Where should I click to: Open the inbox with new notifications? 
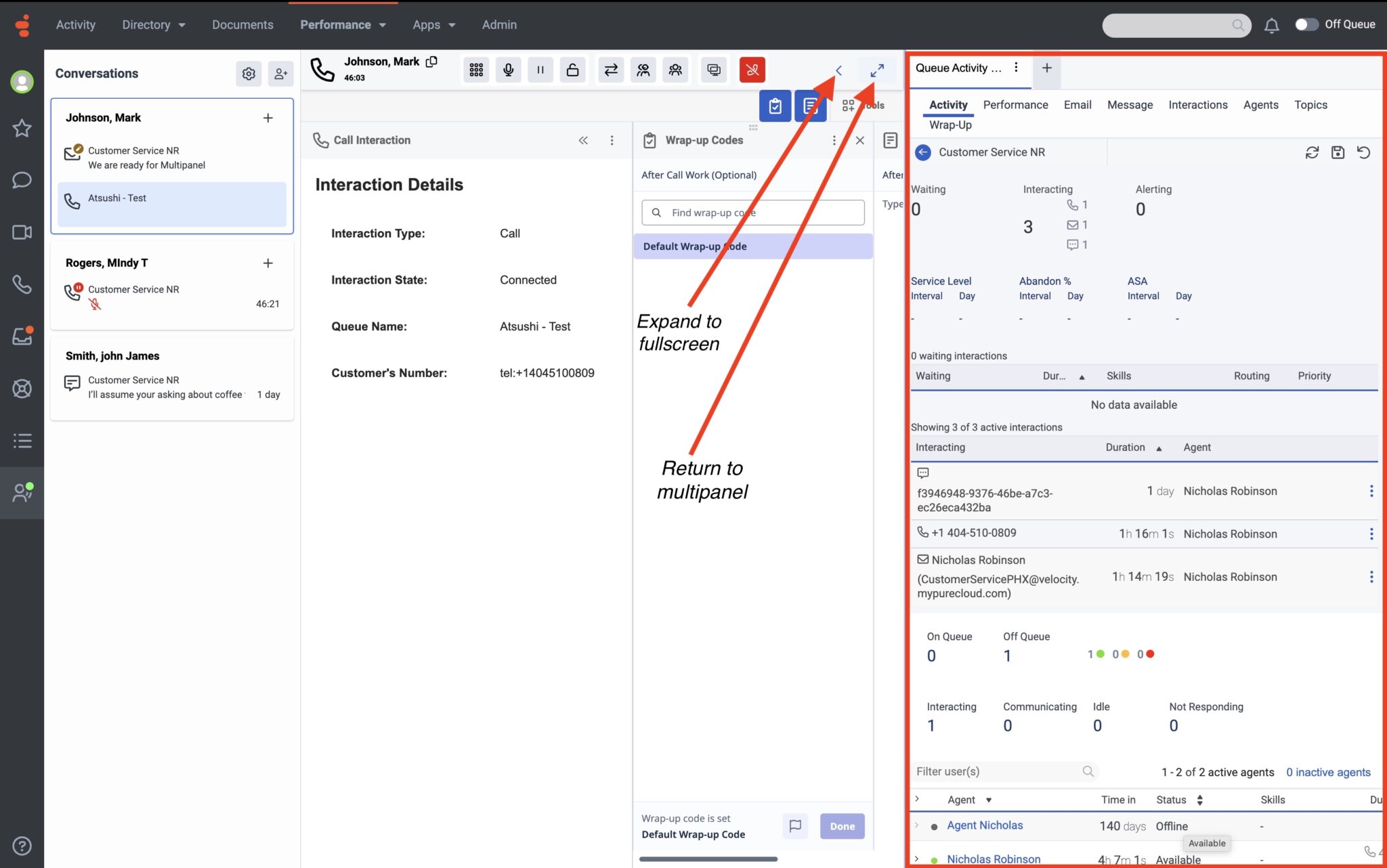click(x=22, y=337)
